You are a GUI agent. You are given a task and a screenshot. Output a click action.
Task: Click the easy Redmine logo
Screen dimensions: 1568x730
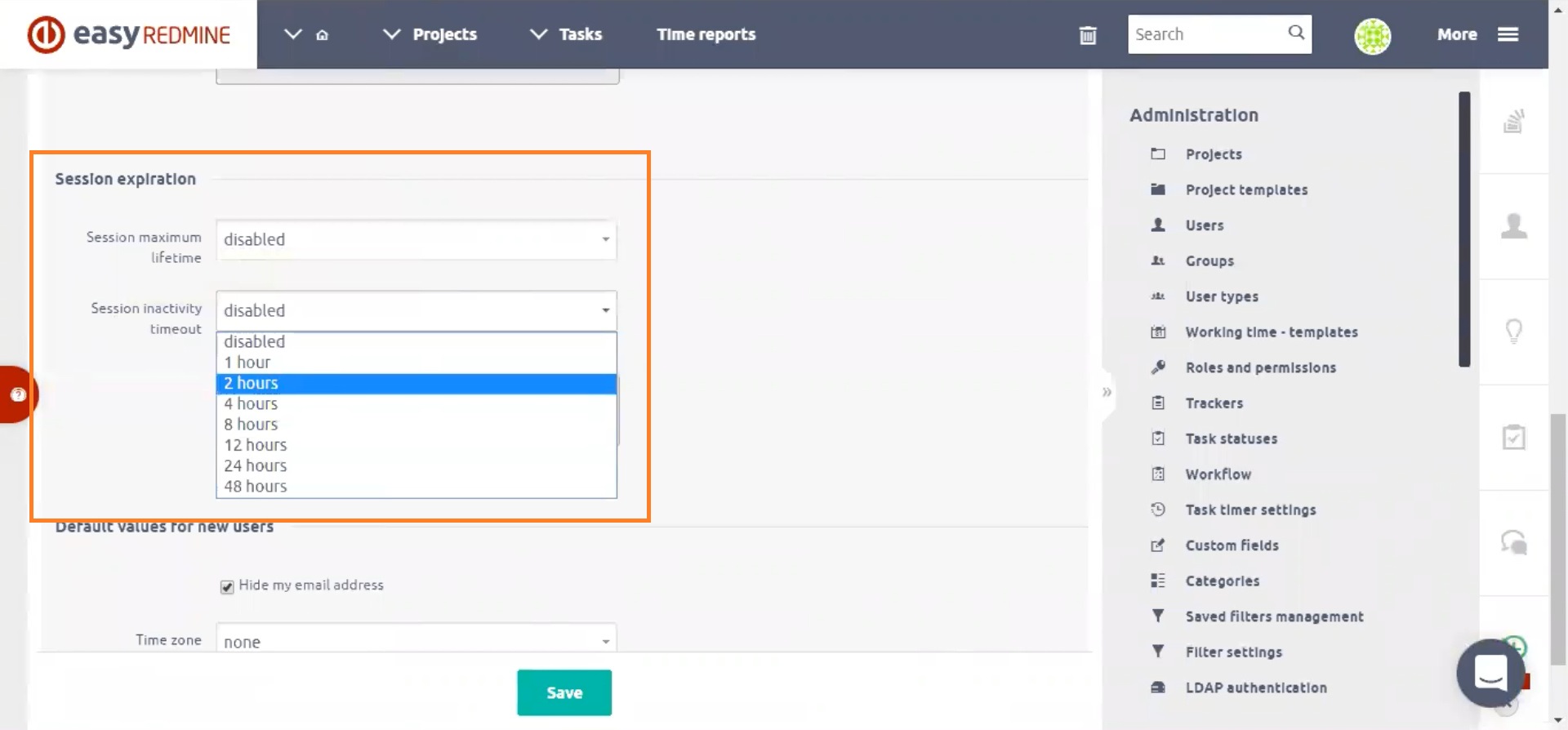tap(128, 34)
